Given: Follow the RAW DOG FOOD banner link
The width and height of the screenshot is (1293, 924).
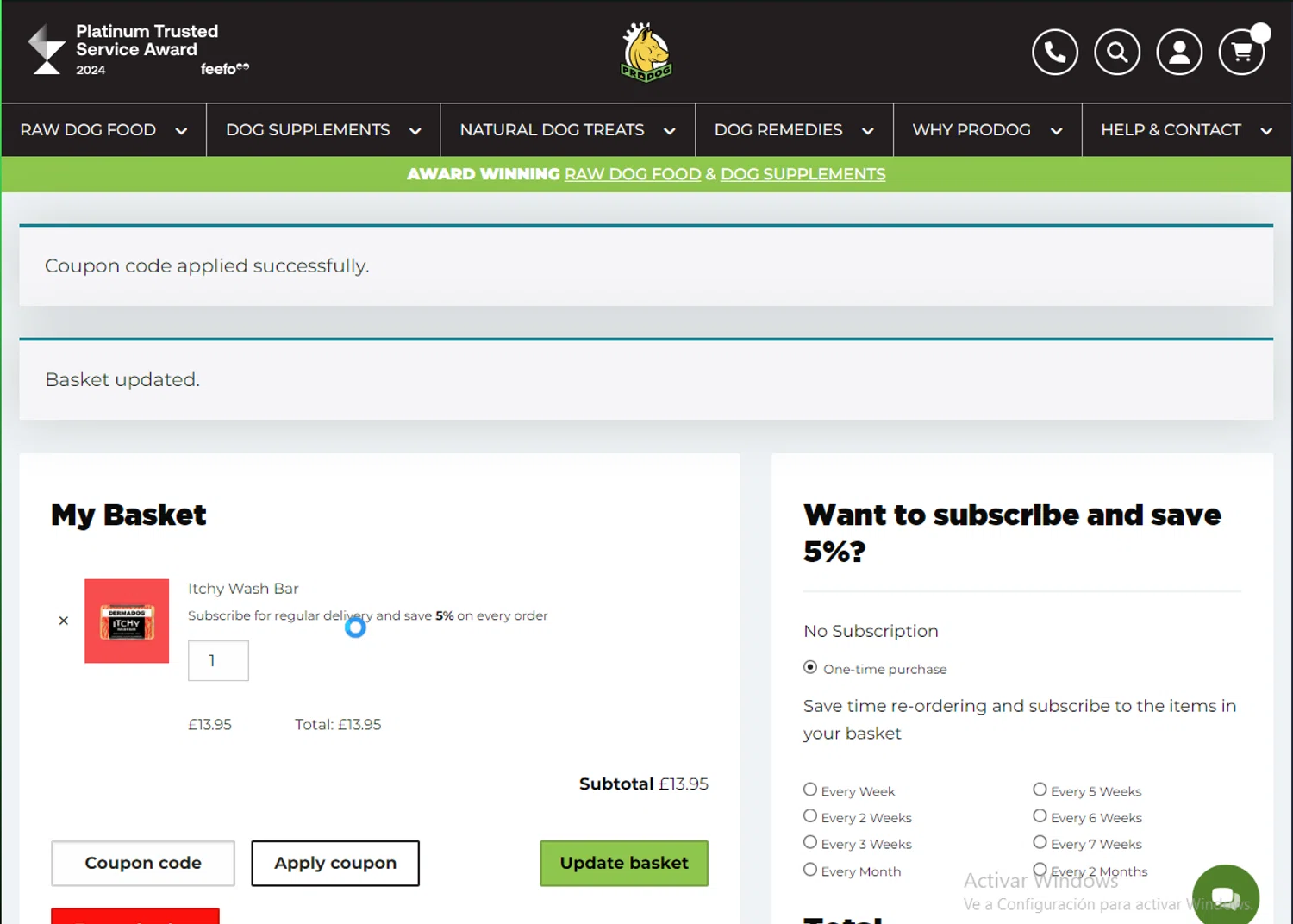Looking at the screenshot, I should (633, 174).
